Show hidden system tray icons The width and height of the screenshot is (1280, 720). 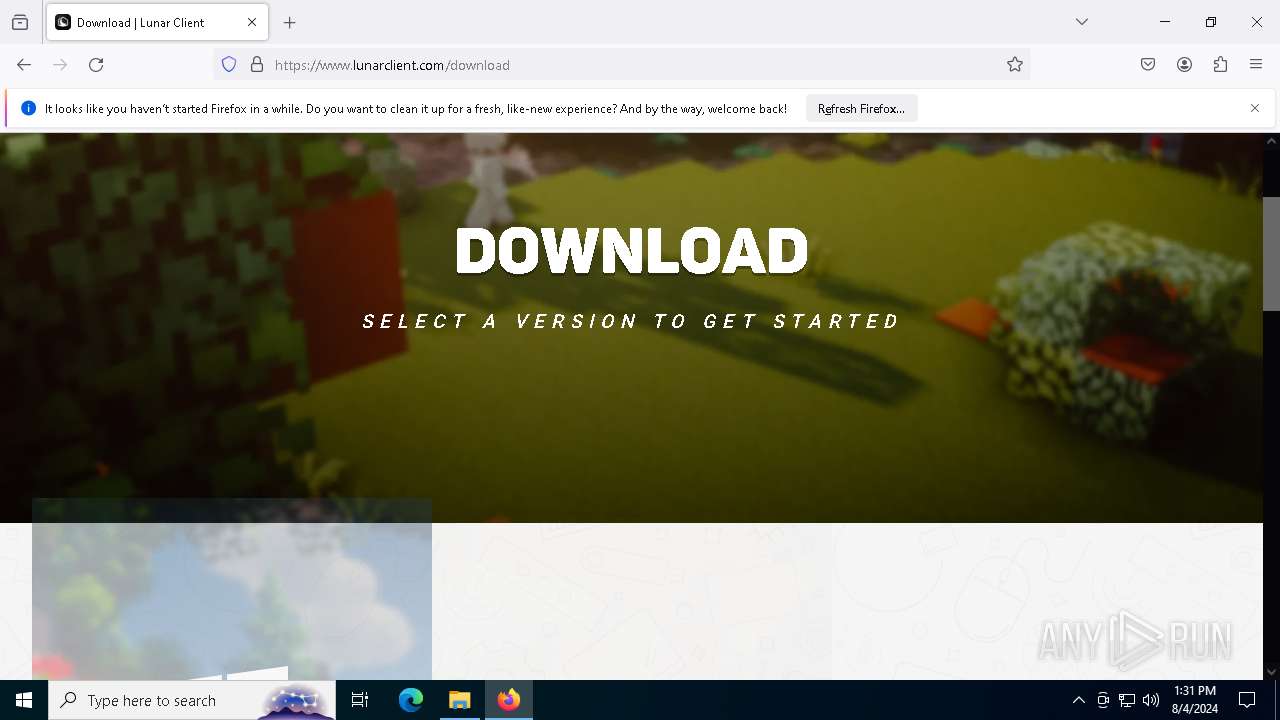[x=1078, y=700]
